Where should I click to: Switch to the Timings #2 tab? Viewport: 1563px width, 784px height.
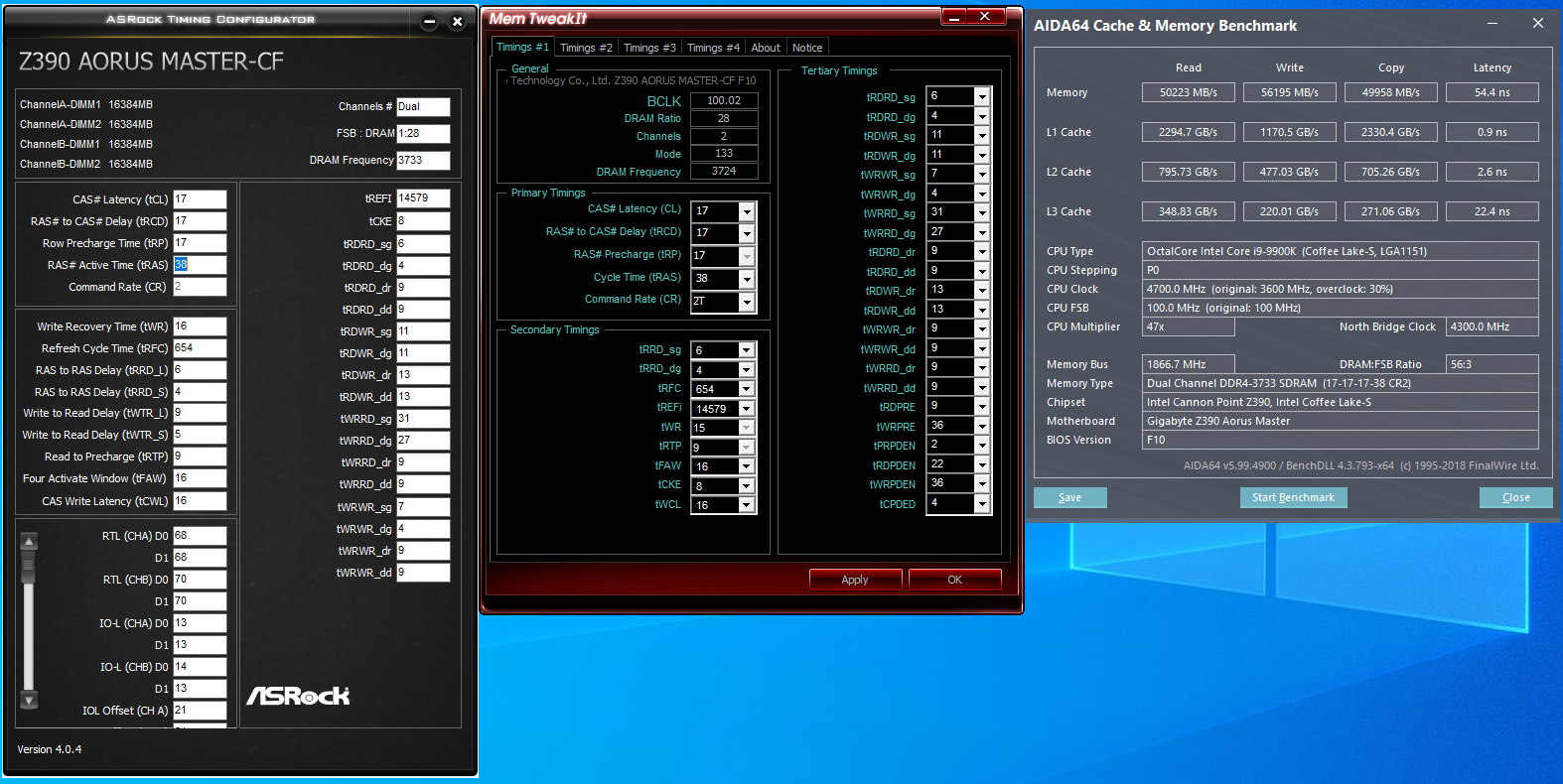(586, 48)
